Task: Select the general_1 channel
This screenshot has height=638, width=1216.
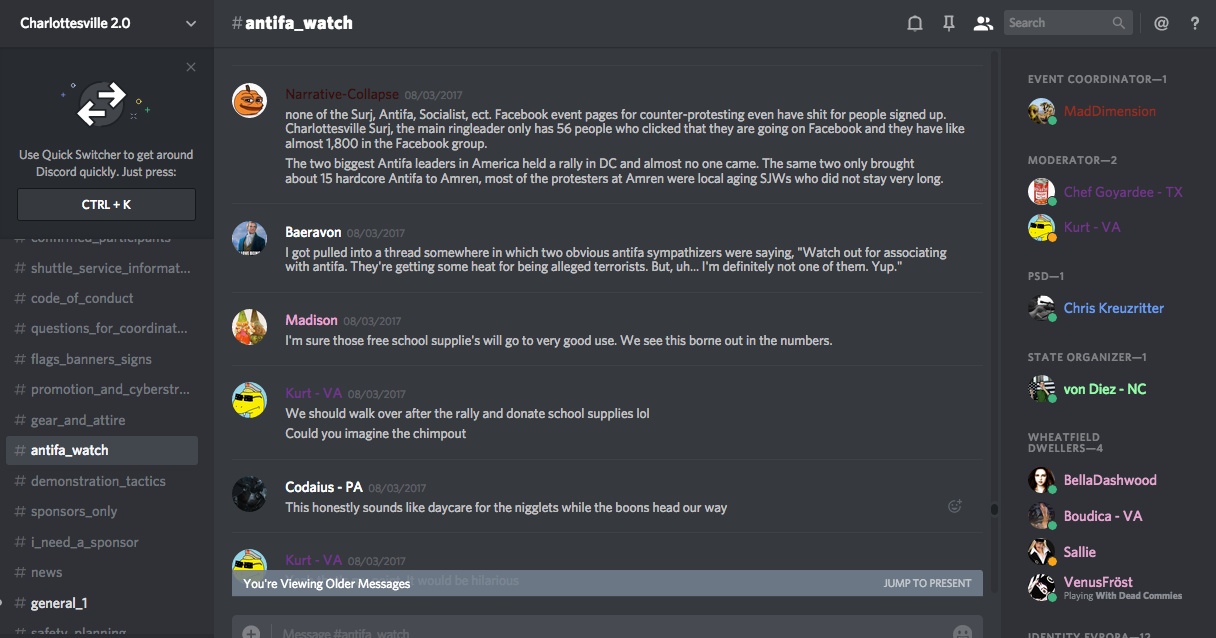Action: [x=59, y=603]
